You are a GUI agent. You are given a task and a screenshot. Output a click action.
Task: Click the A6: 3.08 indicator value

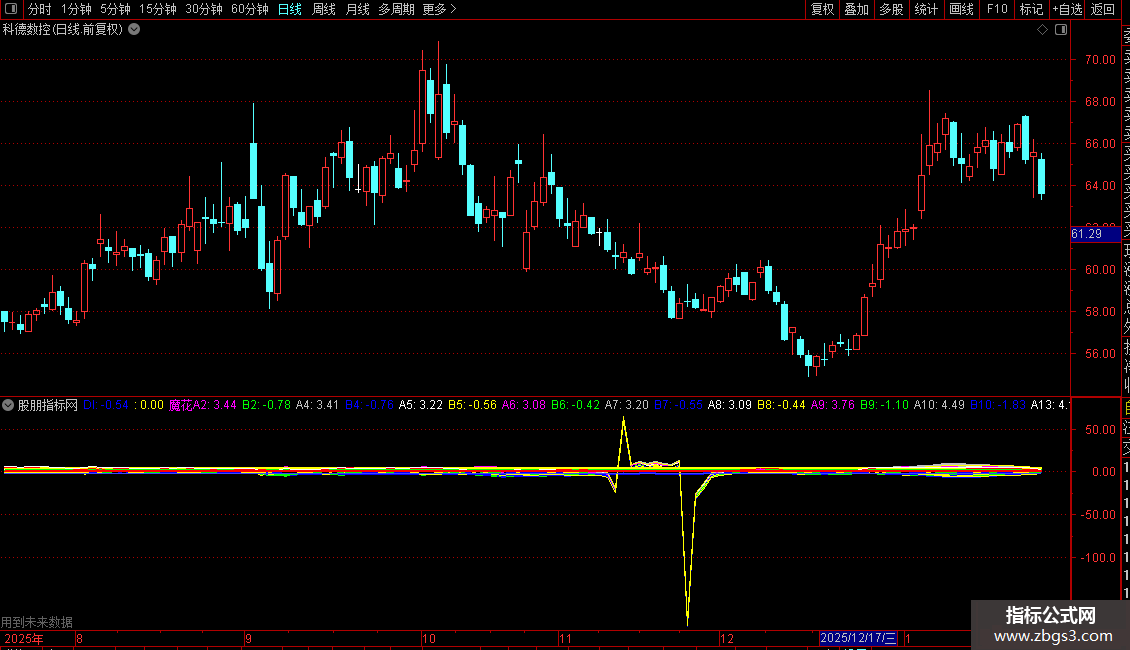click(524, 405)
